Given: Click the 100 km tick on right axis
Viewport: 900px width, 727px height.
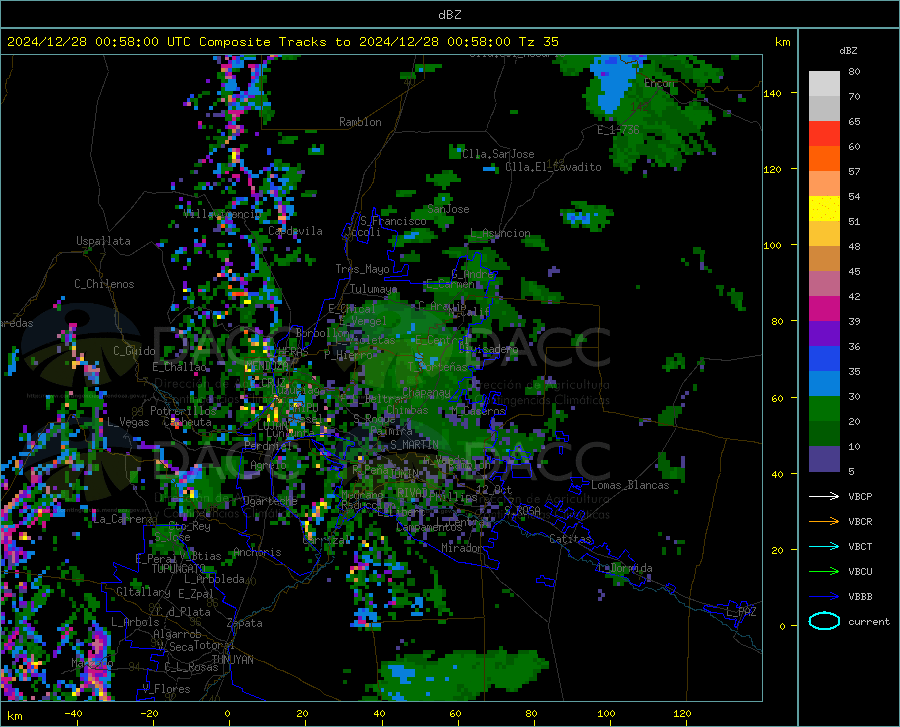Looking at the screenshot, I should coord(773,246).
